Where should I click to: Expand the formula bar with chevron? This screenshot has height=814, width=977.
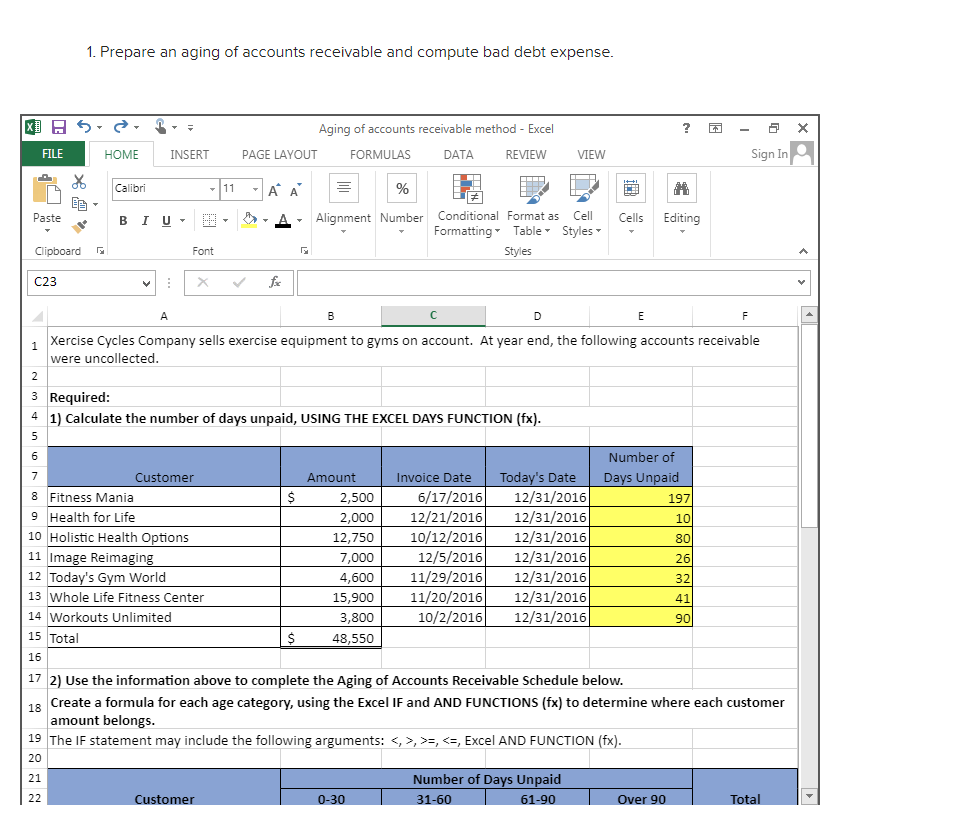point(801,282)
